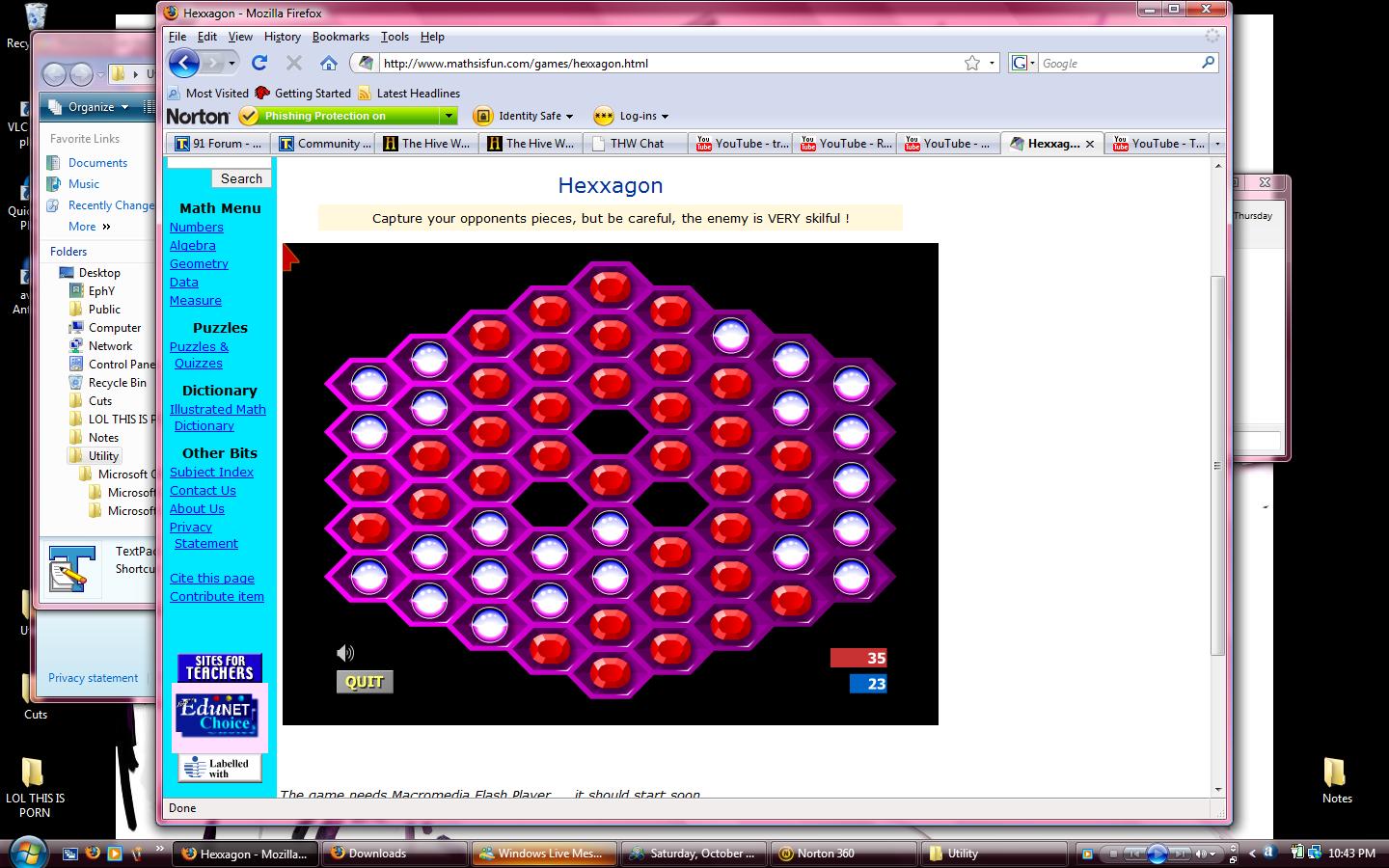This screenshot has height=868, width=1389.
Task: Click the EduNET Choice award image
Action: click(219, 719)
